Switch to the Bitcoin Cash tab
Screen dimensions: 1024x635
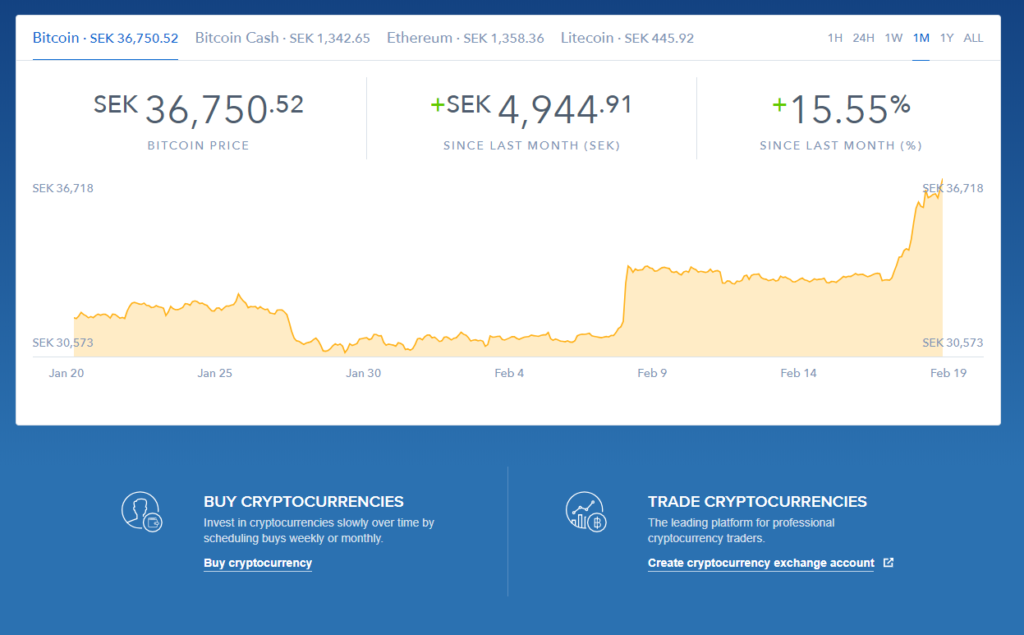[x=284, y=37]
